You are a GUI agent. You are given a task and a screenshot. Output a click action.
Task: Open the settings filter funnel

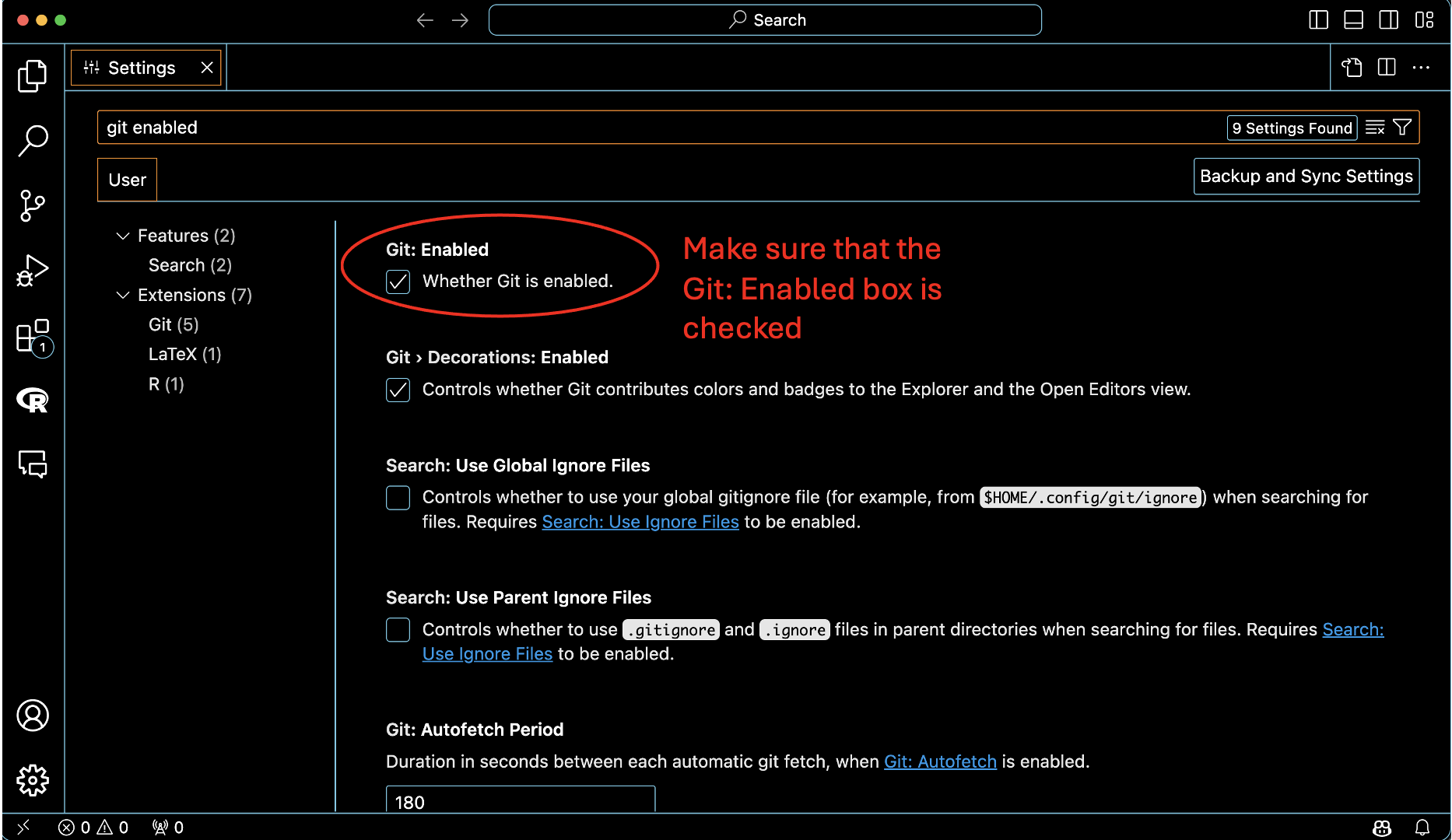(1402, 128)
